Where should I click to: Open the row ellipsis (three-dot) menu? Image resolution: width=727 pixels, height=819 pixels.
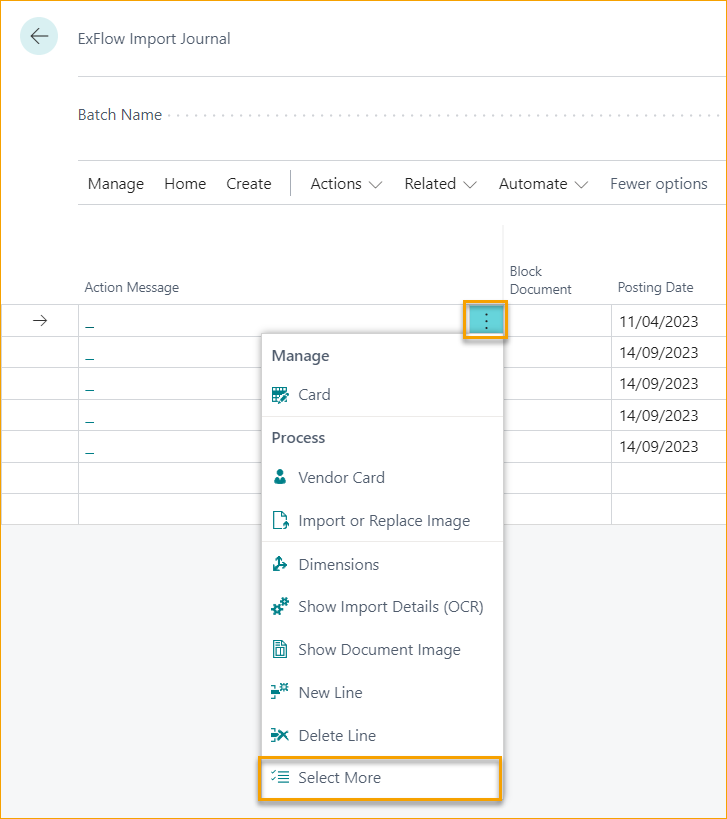coord(485,320)
